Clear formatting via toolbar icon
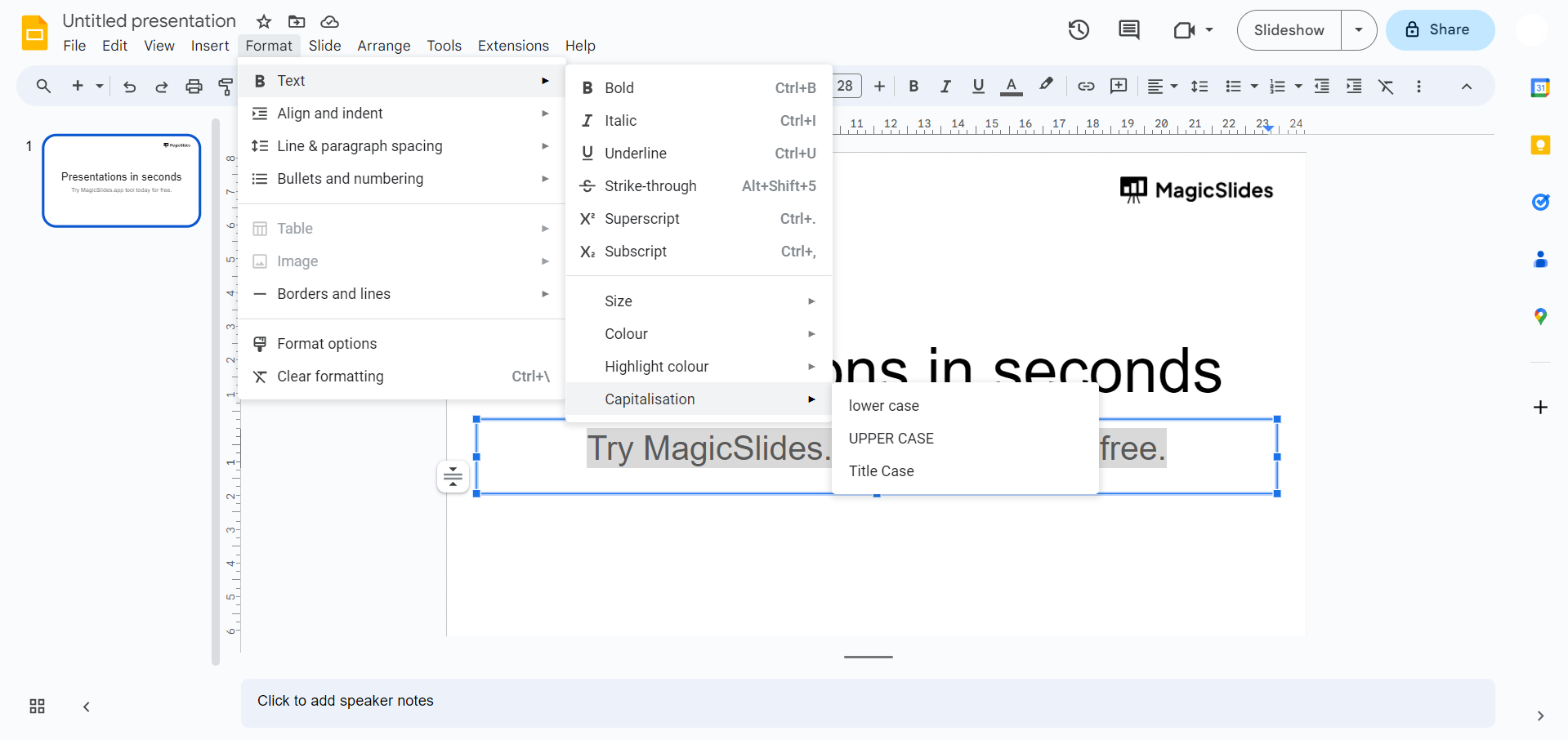The image size is (1568, 740). click(1386, 87)
